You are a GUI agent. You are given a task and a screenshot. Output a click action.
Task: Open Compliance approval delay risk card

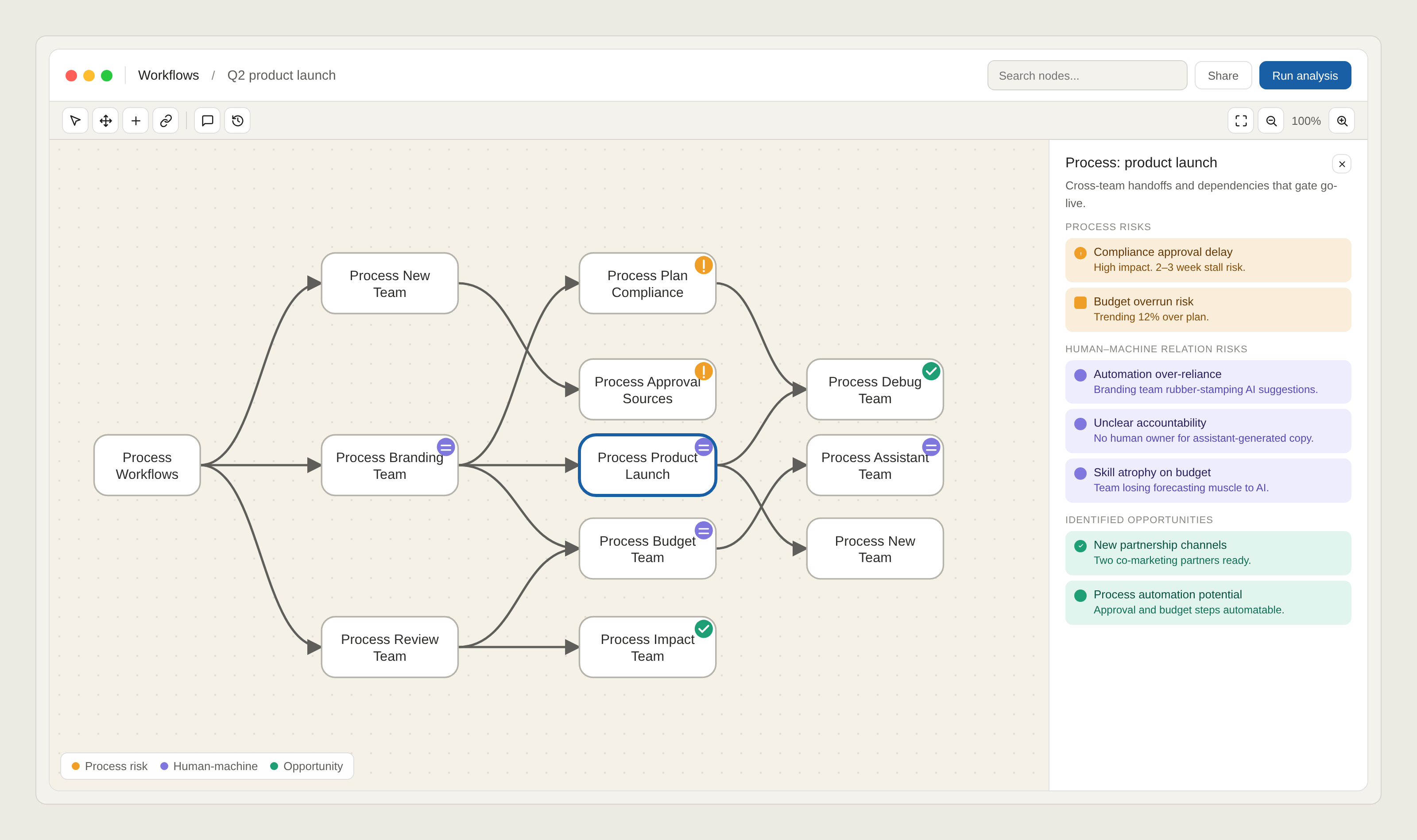1208,260
